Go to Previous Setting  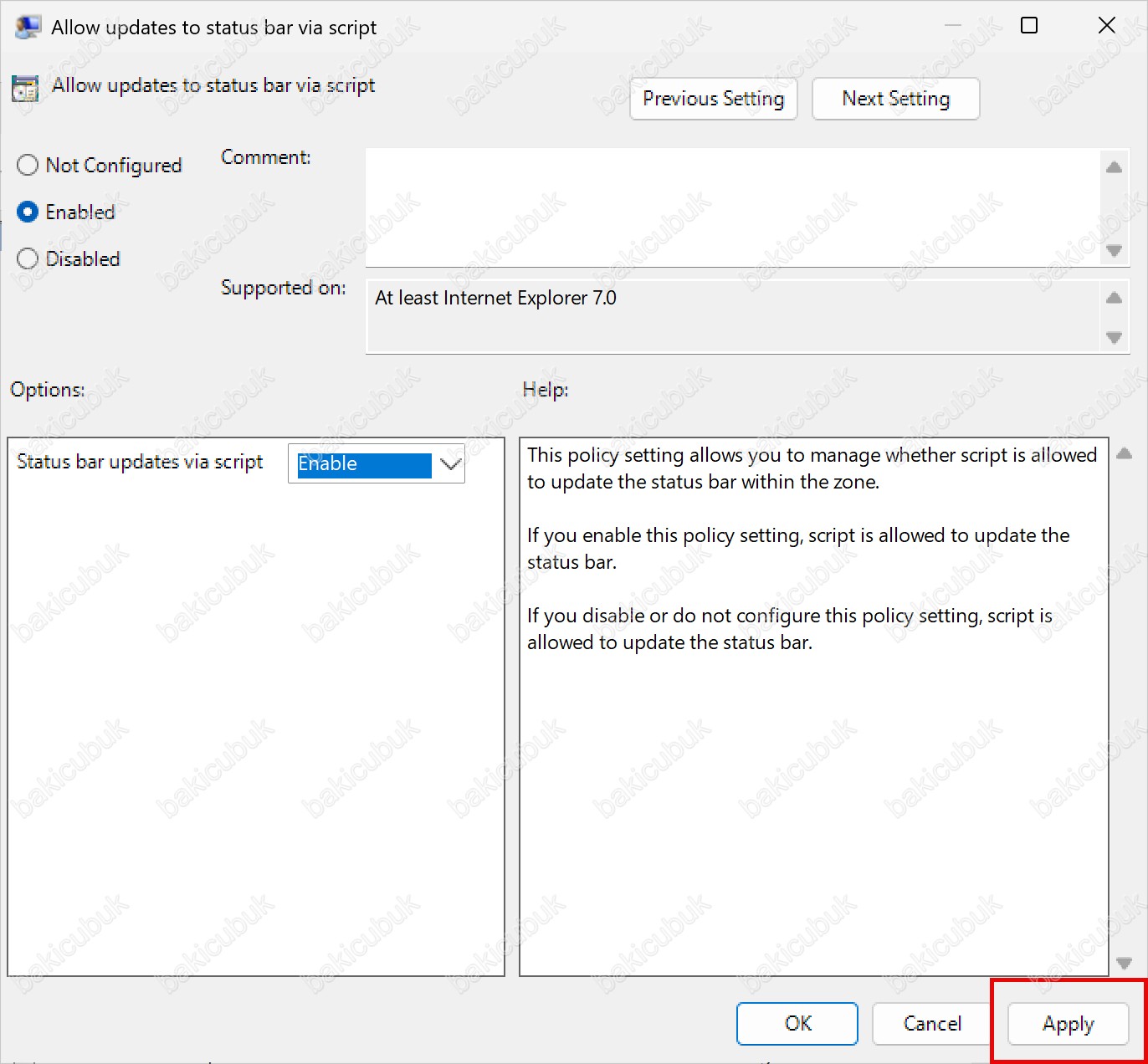(714, 99)
